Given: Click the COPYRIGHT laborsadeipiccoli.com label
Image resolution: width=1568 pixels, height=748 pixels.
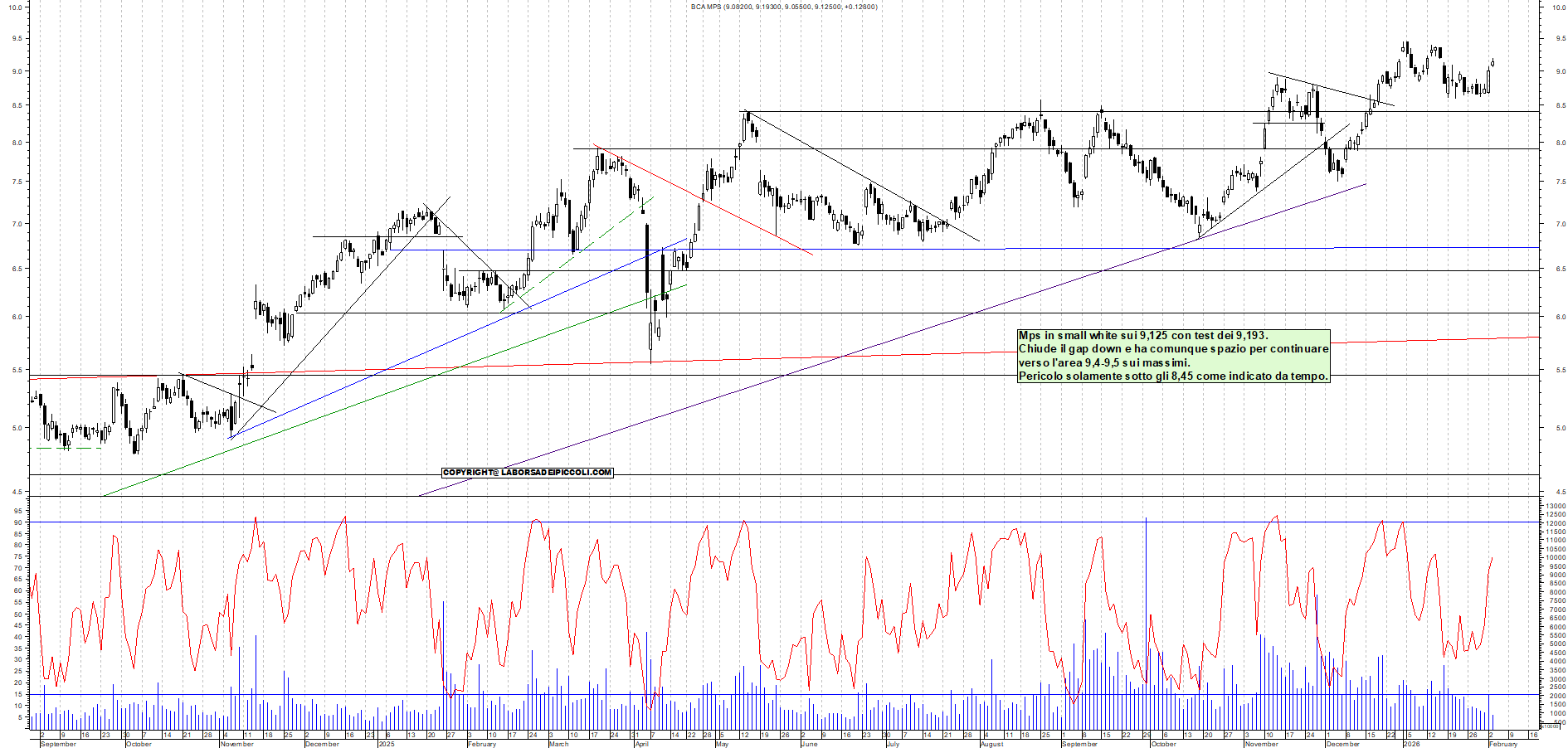Looking at the screenshot, I should pyautogui.click(x=527, y=473).
